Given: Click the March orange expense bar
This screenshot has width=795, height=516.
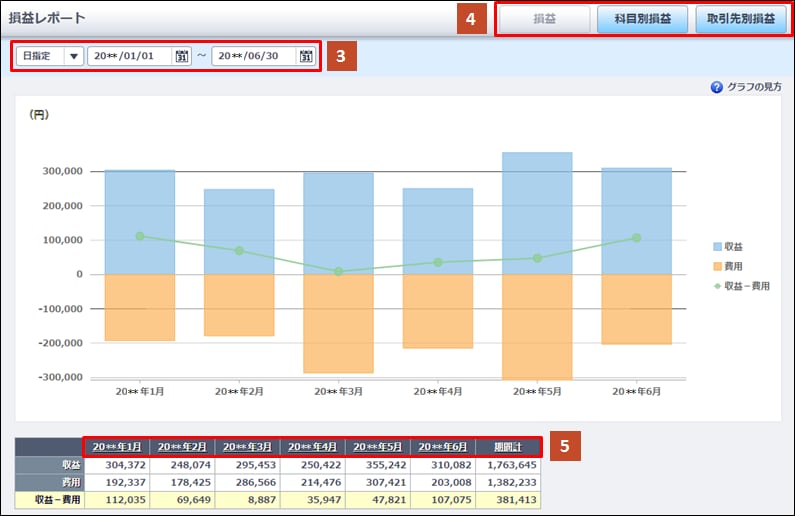Looking at the screenshot, I should (x=339, y=323).
